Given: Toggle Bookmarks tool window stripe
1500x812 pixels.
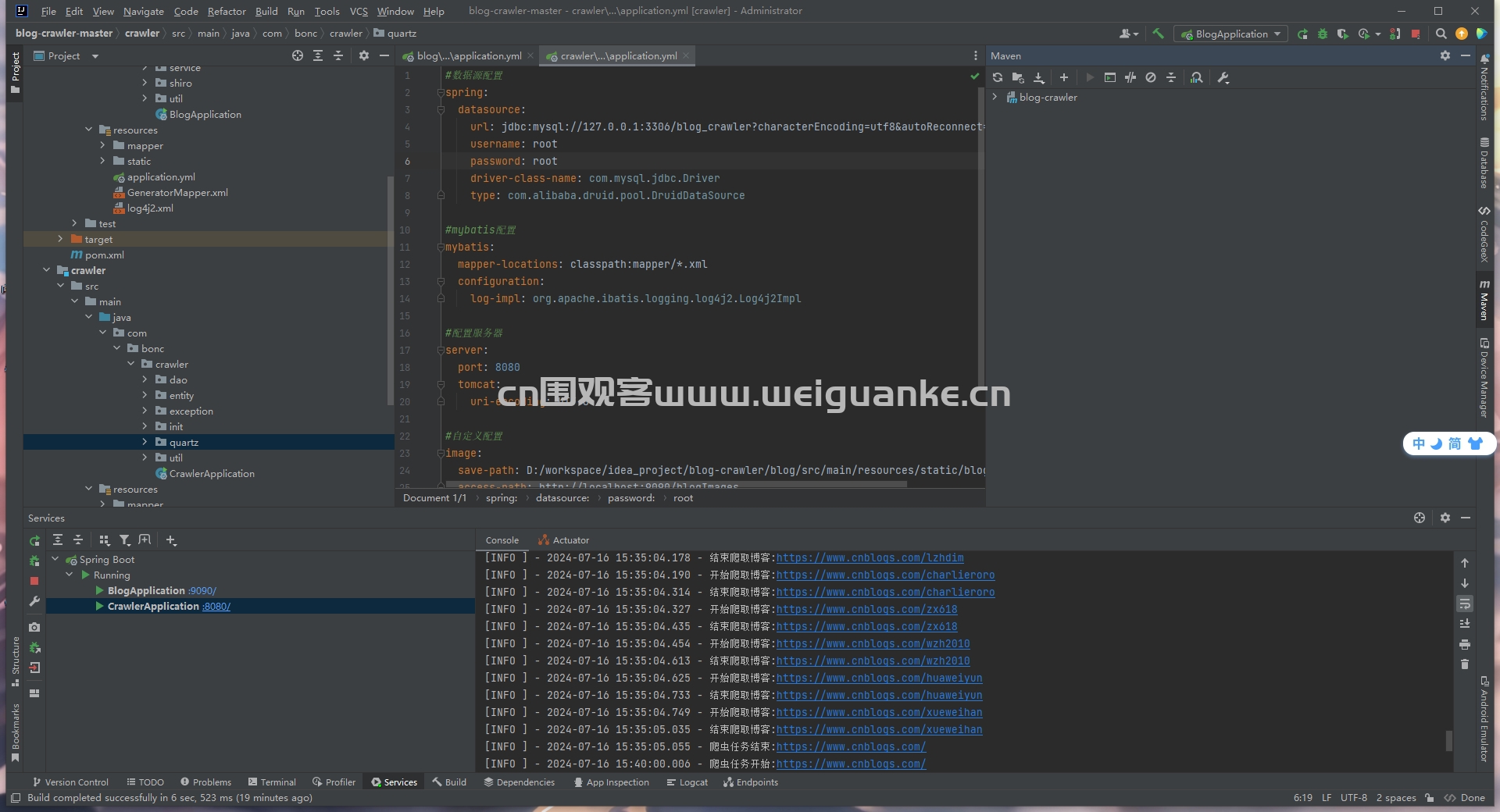Looking at the screenshot, I should point(16,732).
